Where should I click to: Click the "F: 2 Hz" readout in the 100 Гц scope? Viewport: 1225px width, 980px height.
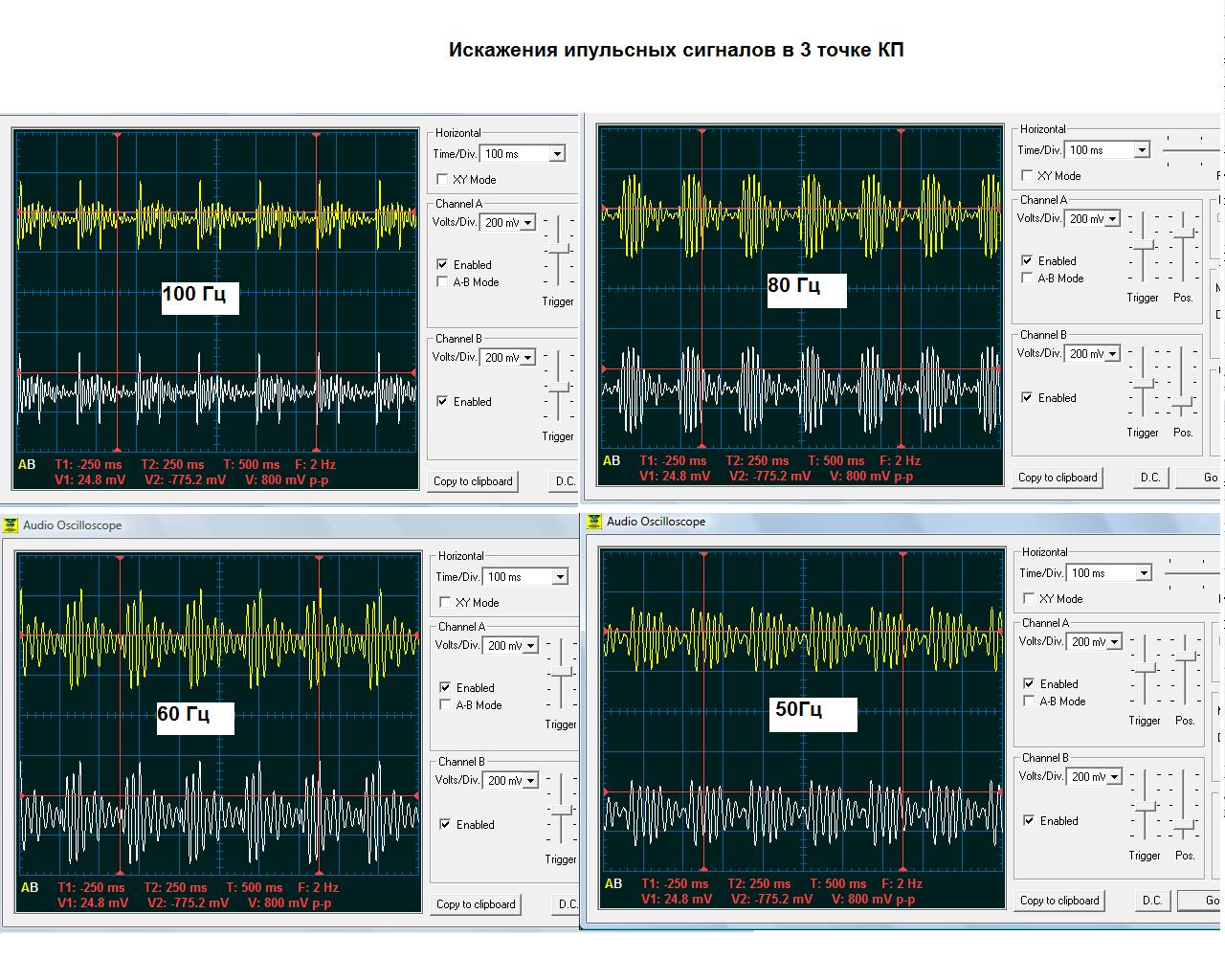[x=312, y=464]
